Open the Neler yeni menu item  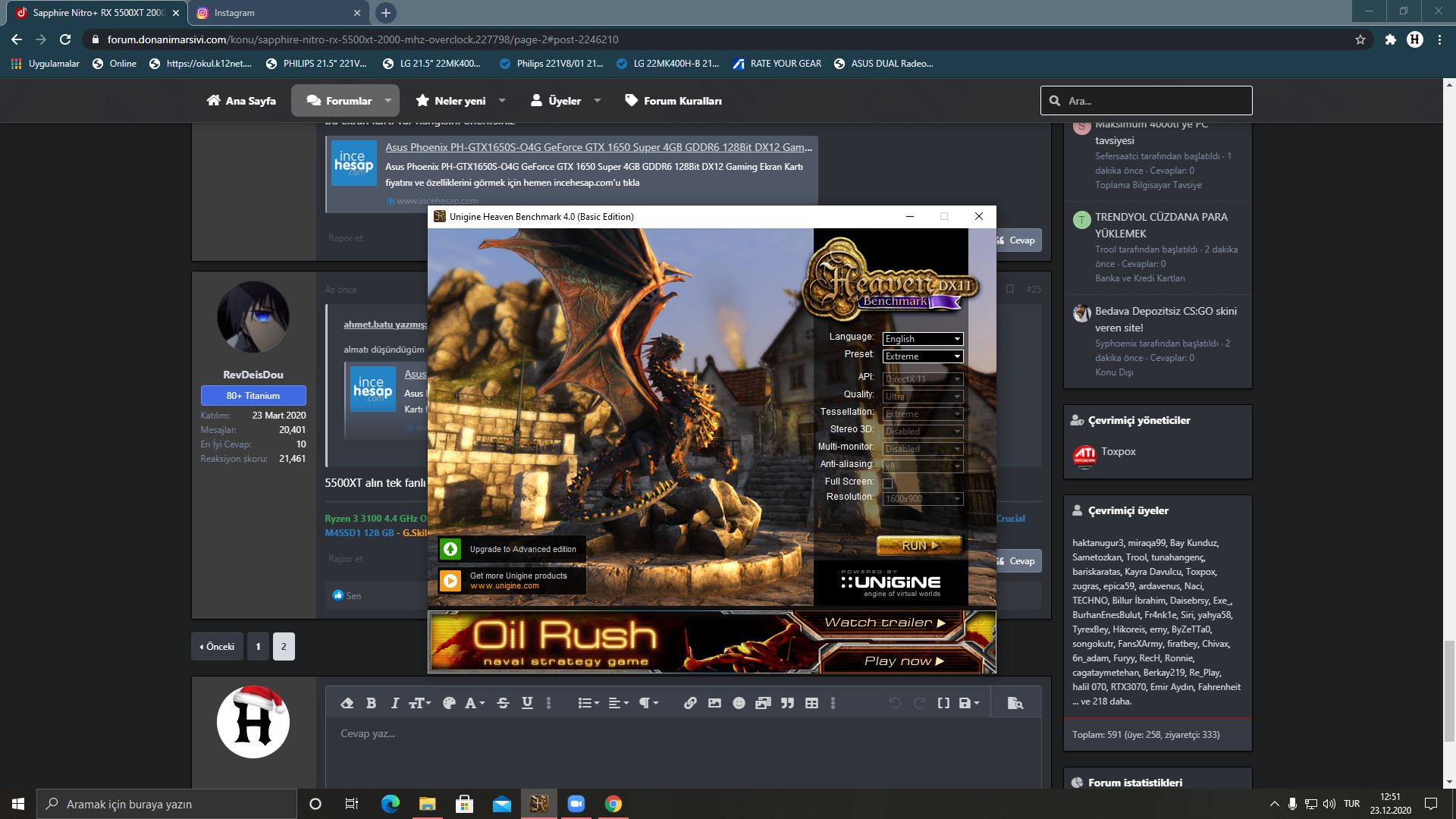point(450,101)
